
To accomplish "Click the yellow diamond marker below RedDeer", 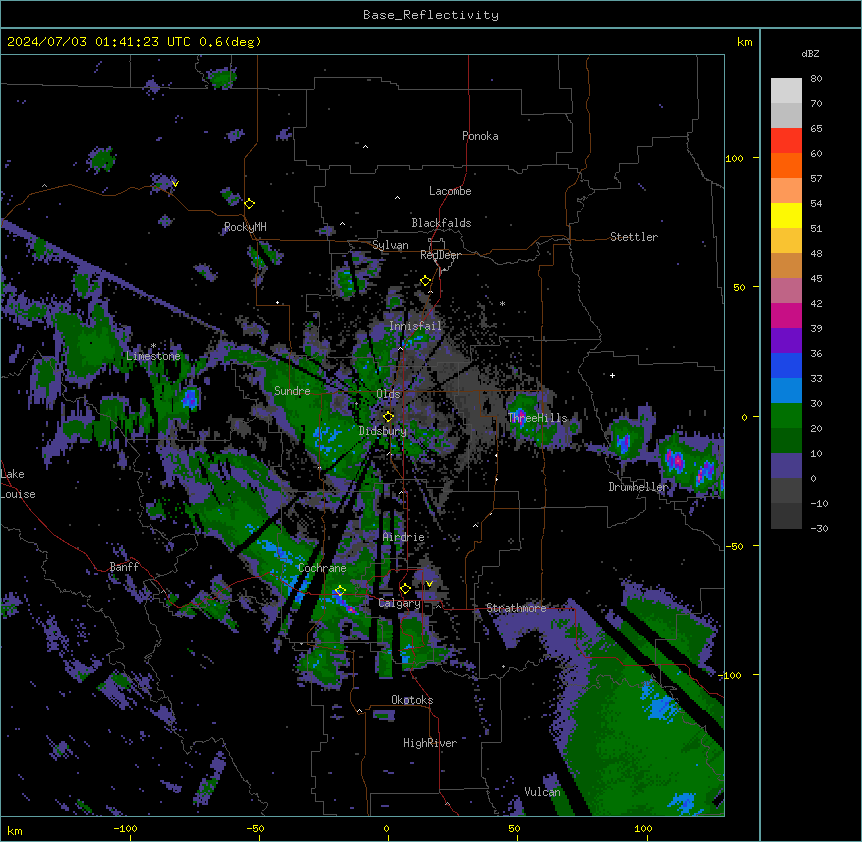I will tap(426, 281).
